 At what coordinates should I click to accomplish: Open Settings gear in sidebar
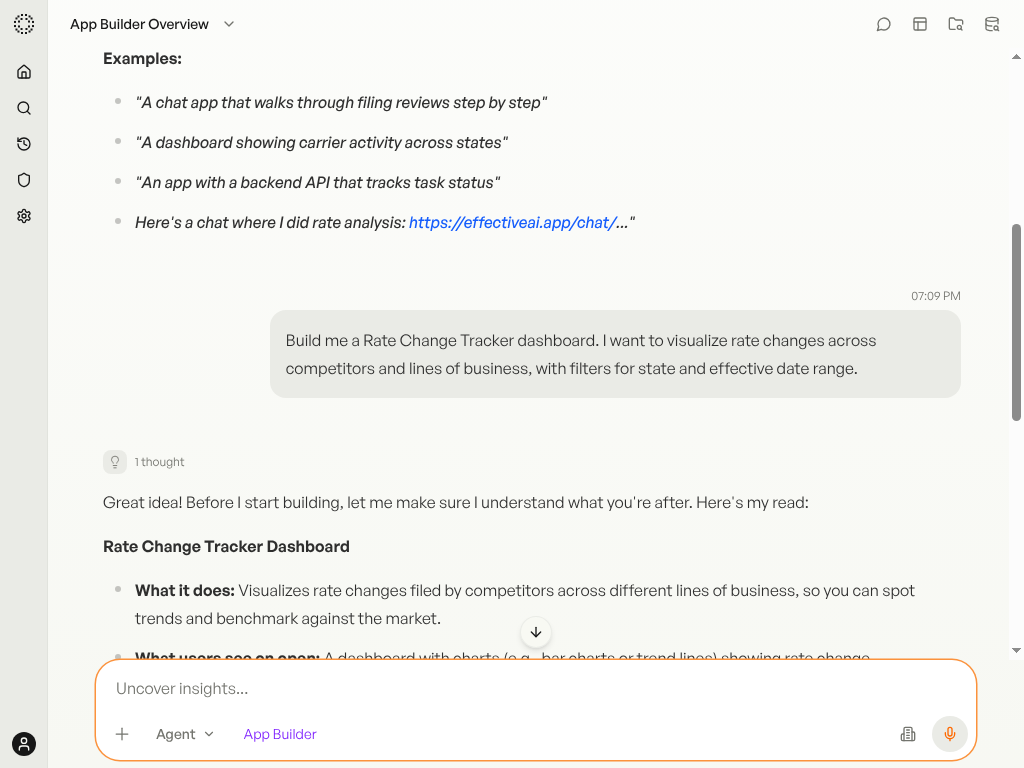24,216
